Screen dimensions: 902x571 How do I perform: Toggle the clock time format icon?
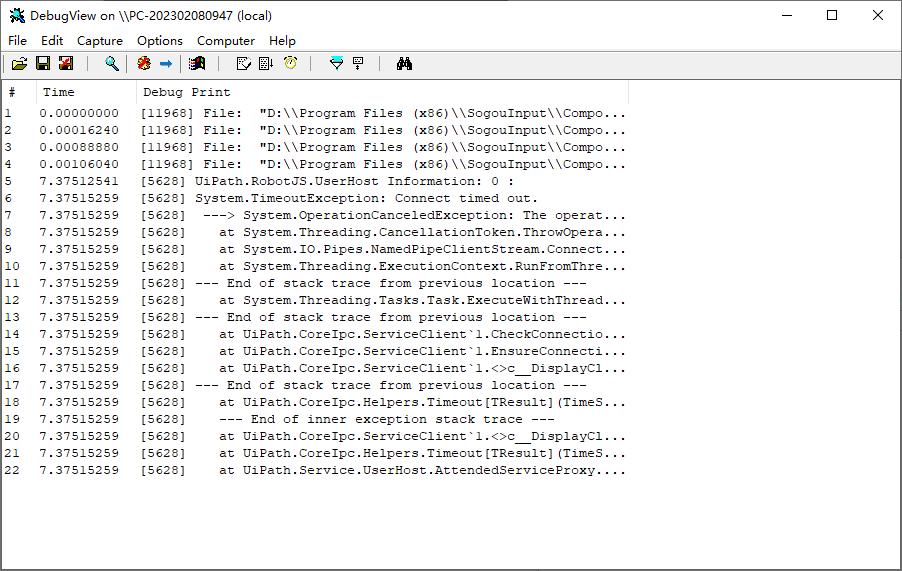pos(291,64)
